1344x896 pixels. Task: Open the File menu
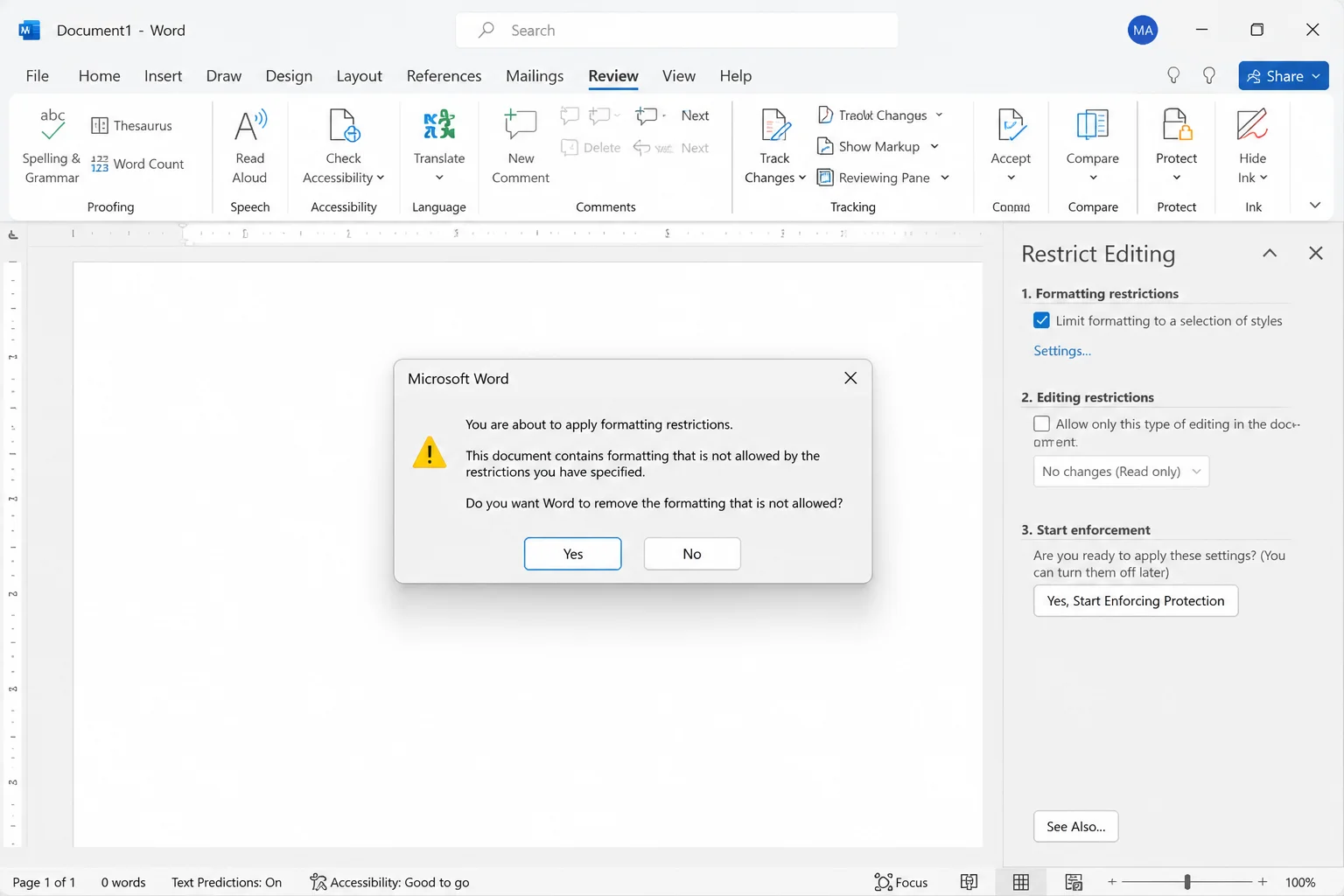click(x=38, y=76)
